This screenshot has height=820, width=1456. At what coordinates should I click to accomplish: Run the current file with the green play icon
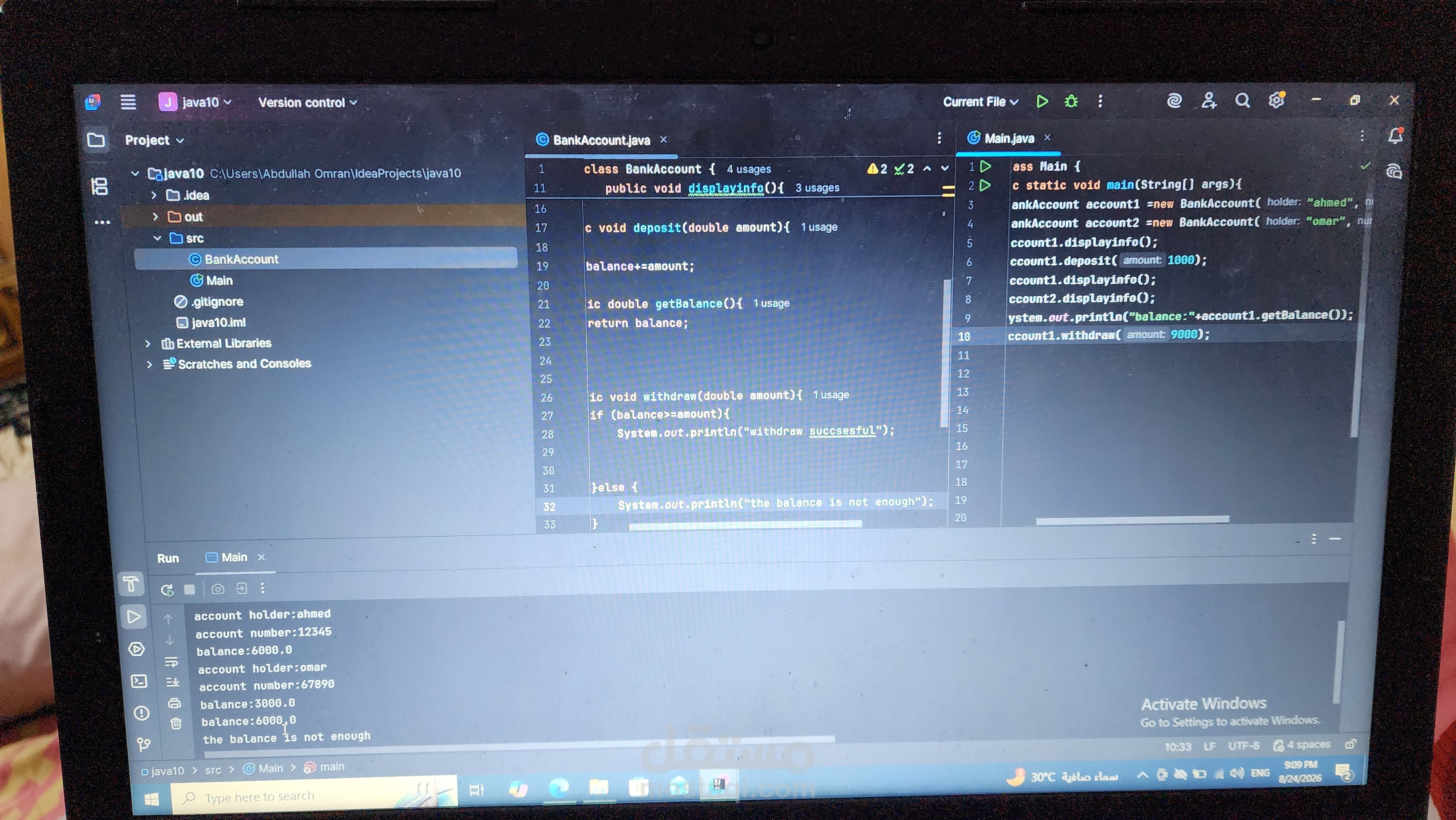[1042, 101]
